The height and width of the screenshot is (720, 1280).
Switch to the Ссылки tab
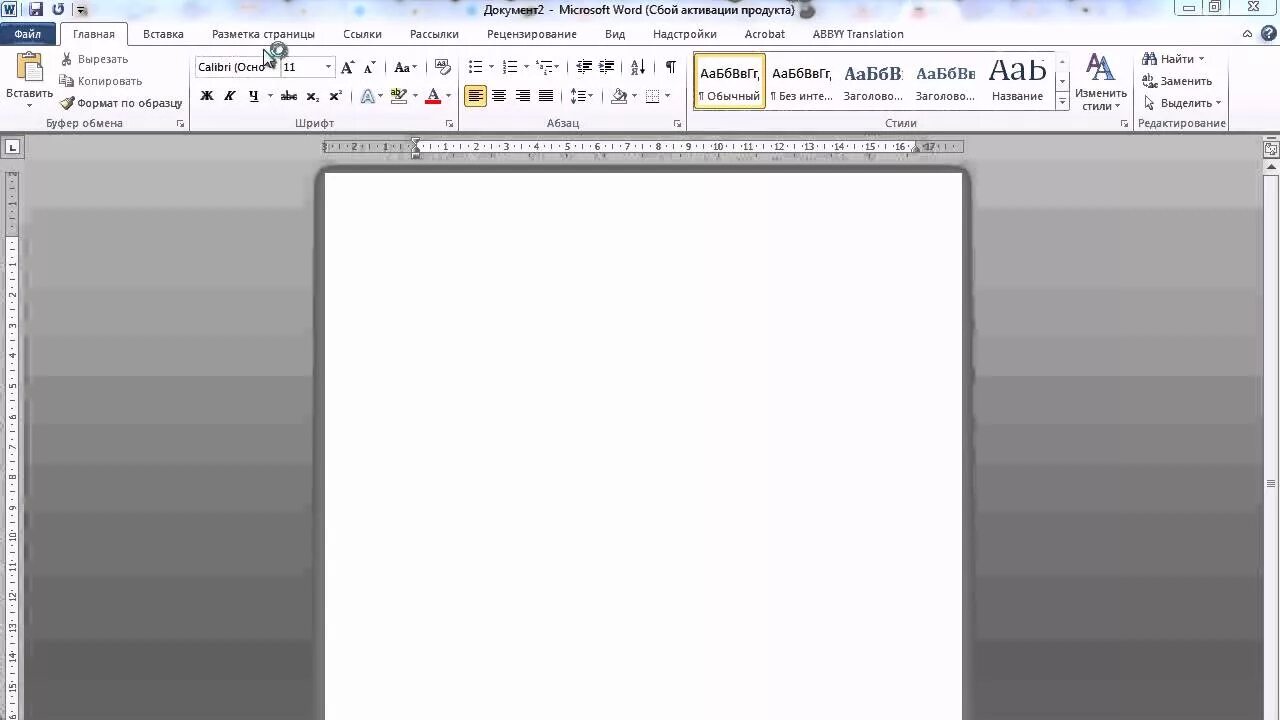click(362, 34)
